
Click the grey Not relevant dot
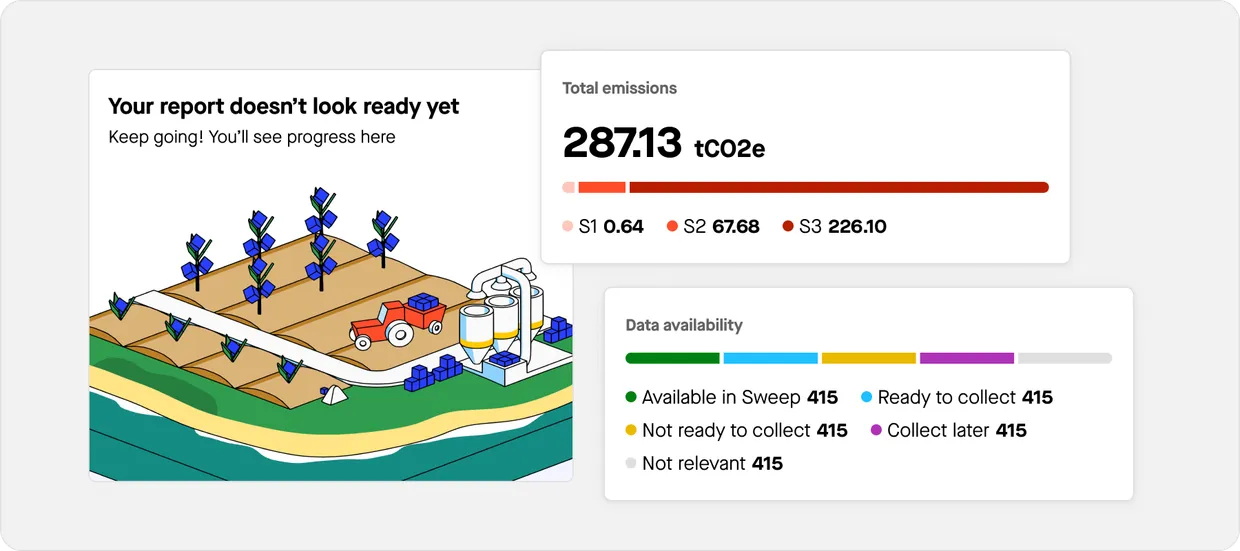(x=631, y=464)
